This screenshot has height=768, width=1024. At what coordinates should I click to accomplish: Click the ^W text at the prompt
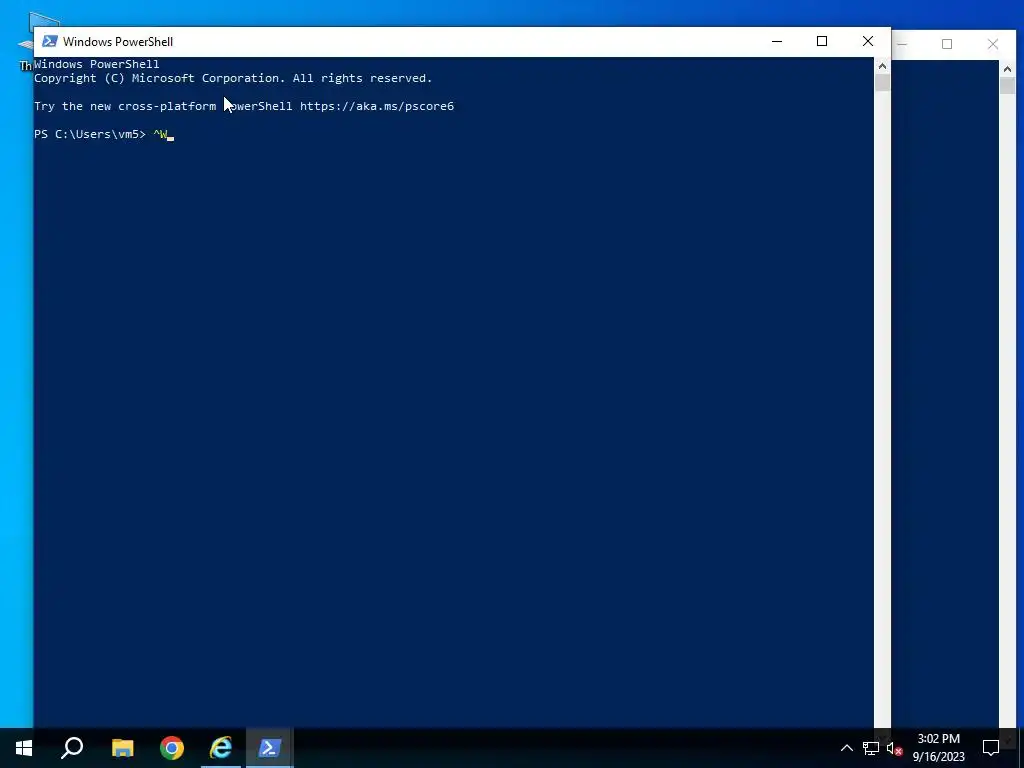click(161, 135)
